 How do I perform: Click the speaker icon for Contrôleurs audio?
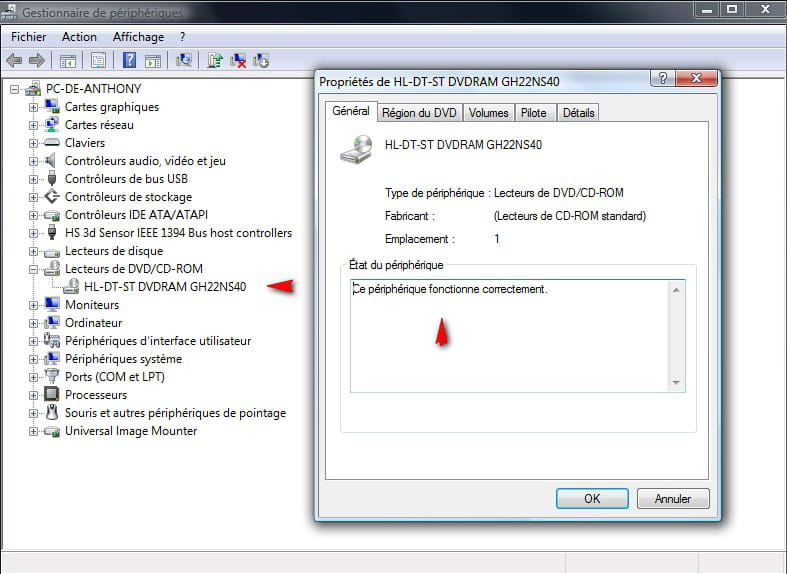pos(51,161)
